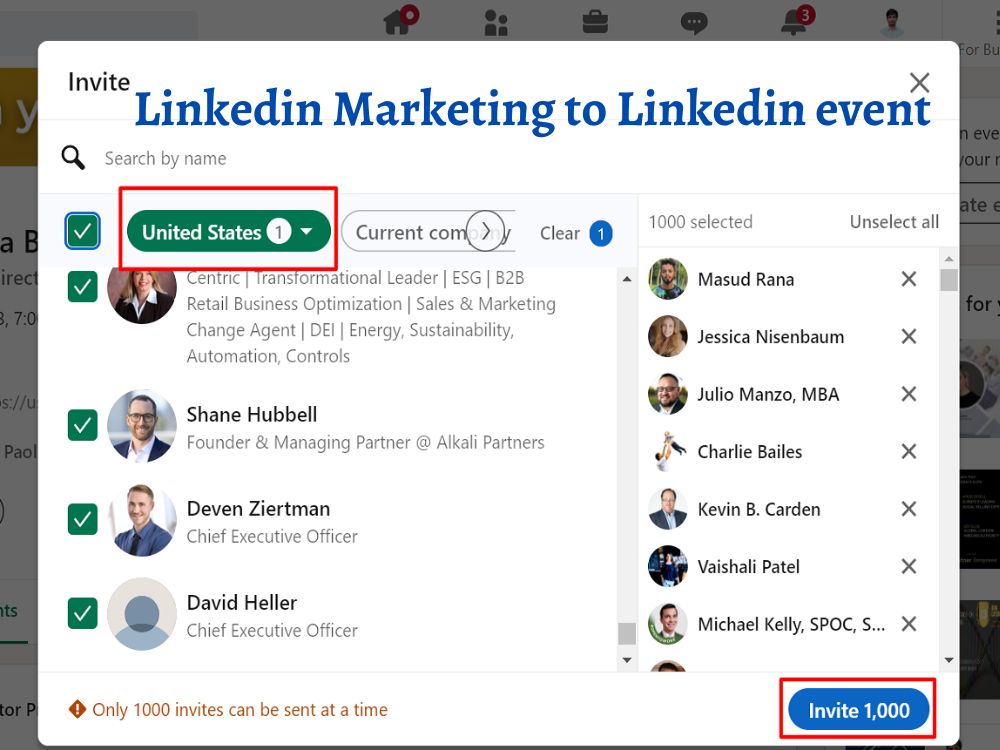Open the LinkedIn Home feed icon

tap(396, 22)
